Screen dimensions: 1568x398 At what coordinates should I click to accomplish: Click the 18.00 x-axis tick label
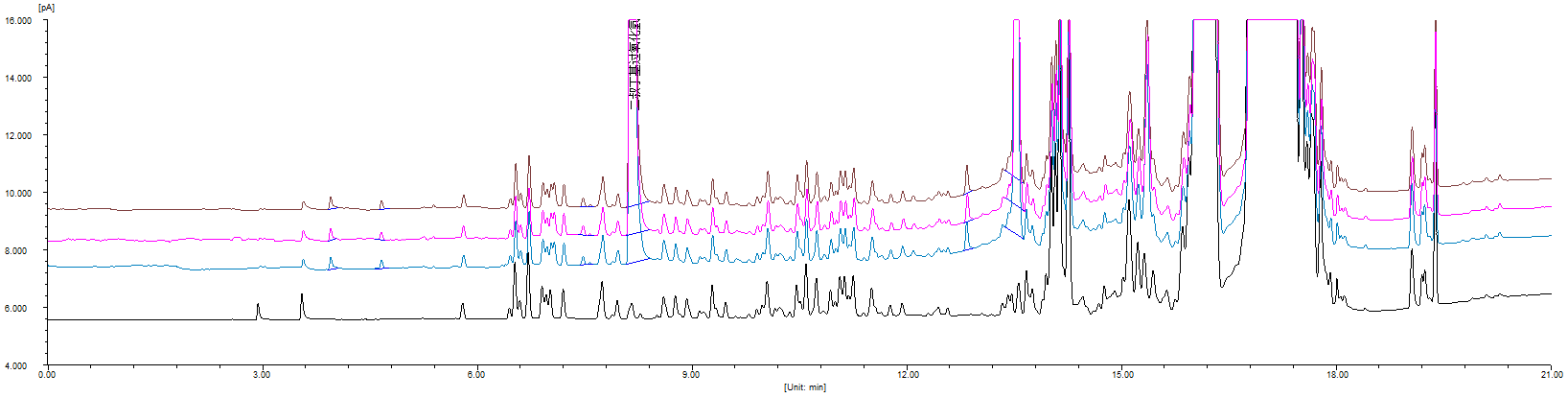click(1336, 375)
